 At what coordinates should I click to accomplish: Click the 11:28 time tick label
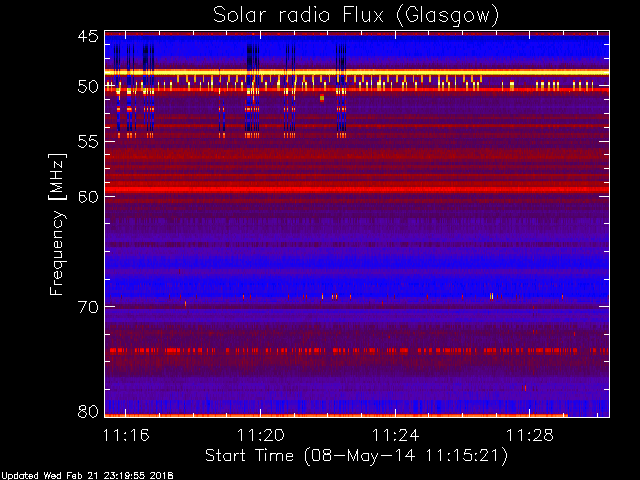point(530,435)
